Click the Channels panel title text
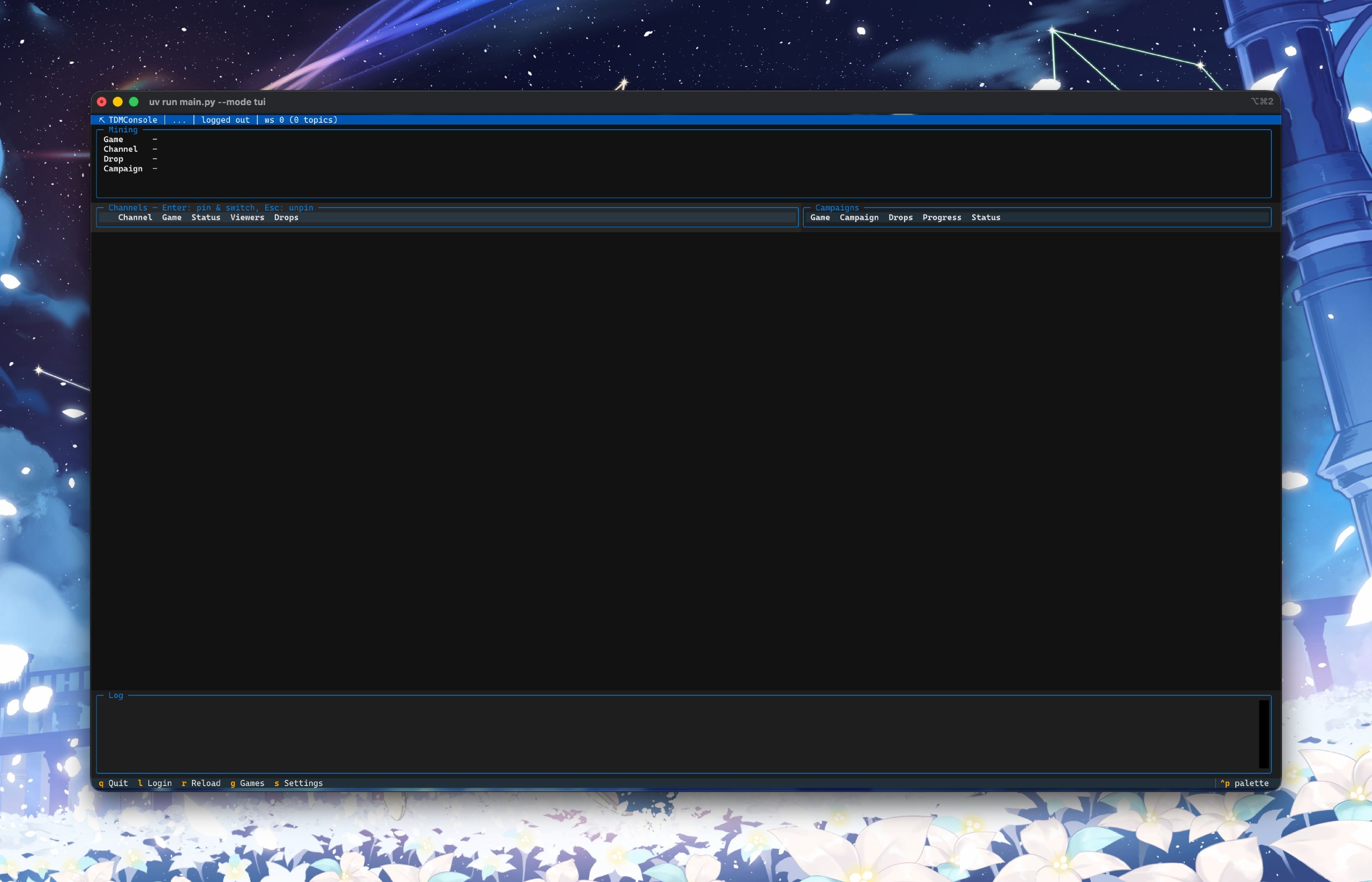Image resolution: width=1372 pixels, height=882 pixels. (x=211, y=207)
